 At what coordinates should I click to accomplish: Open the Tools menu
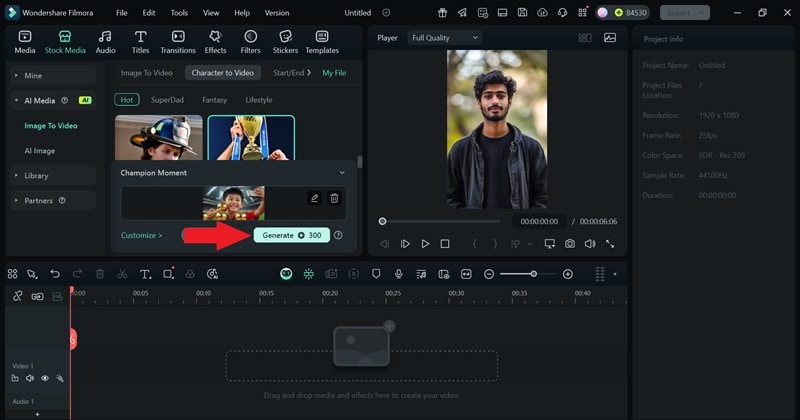(x=179, y=13)
